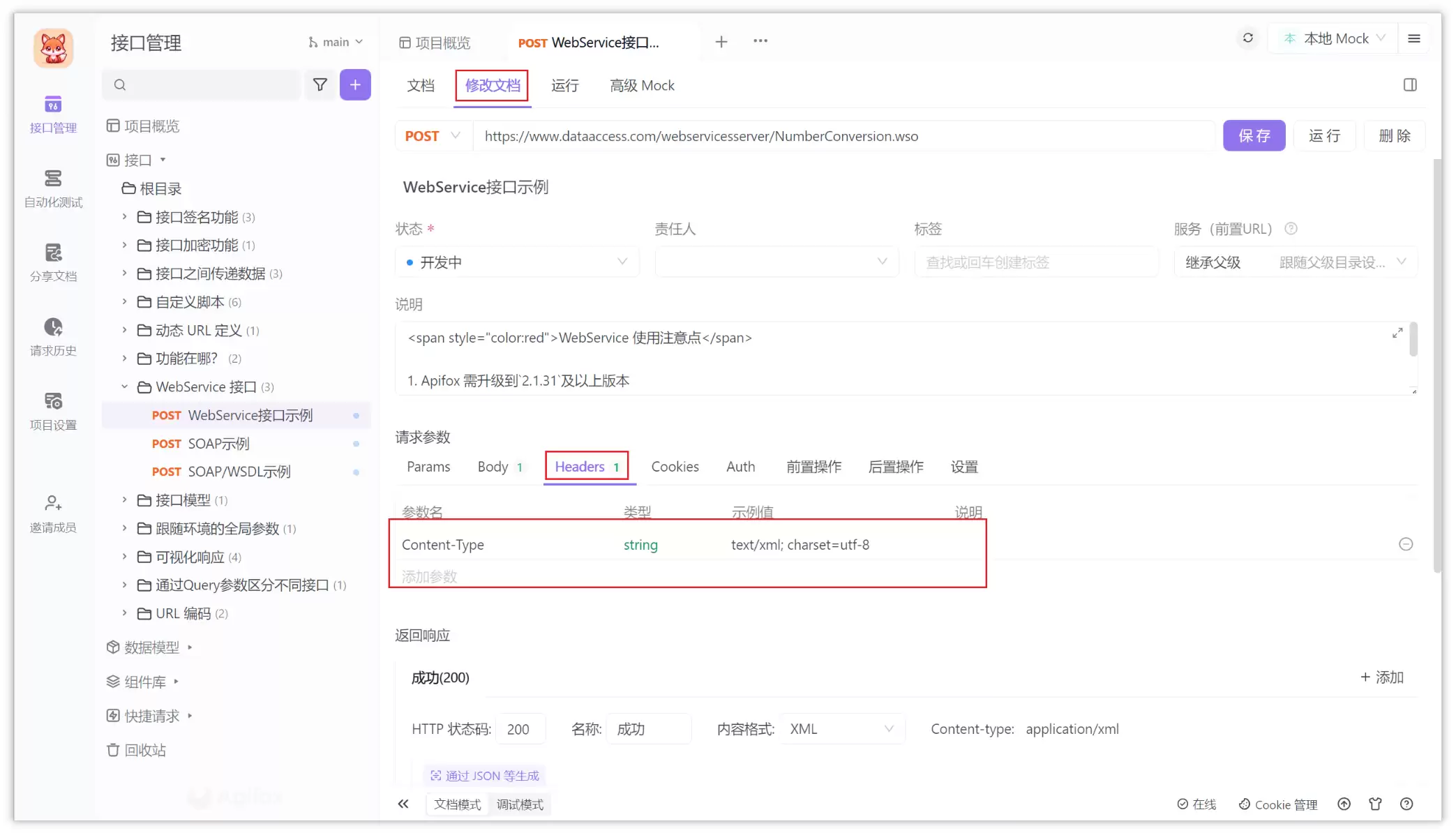Click the refresh icon near 本地 Mock
The width and height of the screenshot is (1456, 833).
coord(1247,38)
